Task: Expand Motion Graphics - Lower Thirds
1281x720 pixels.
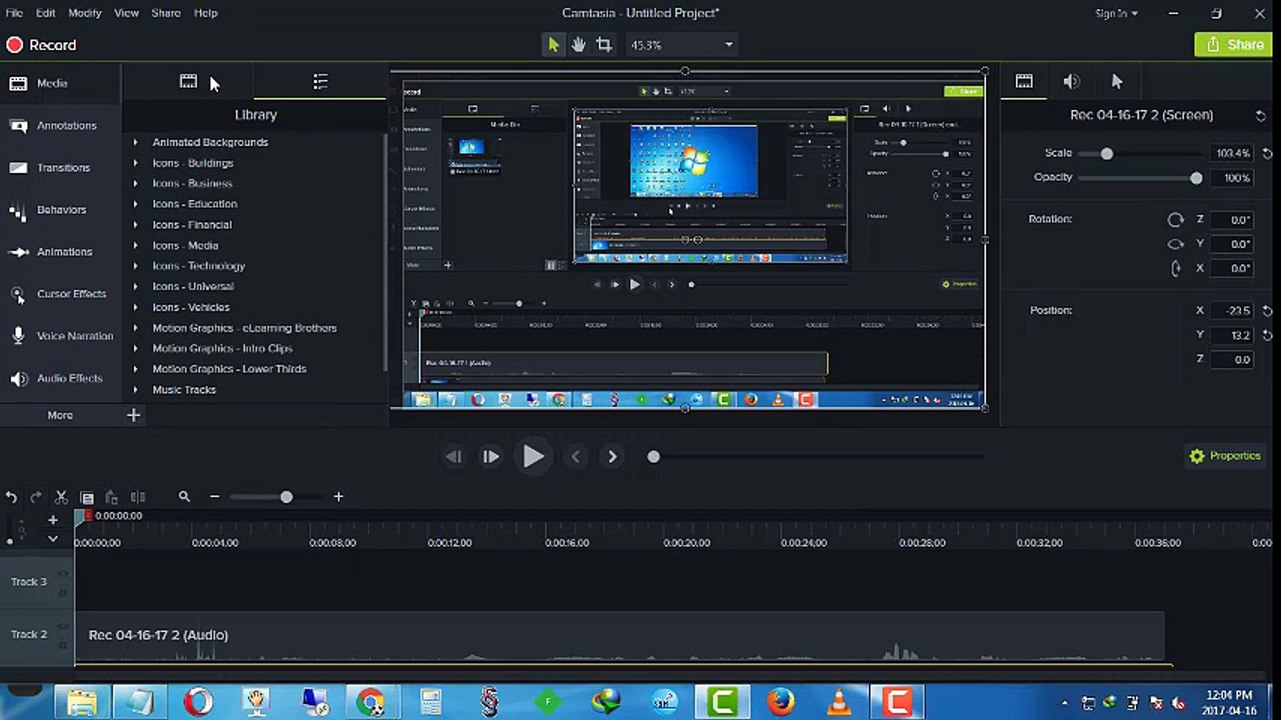Action: 135,369
